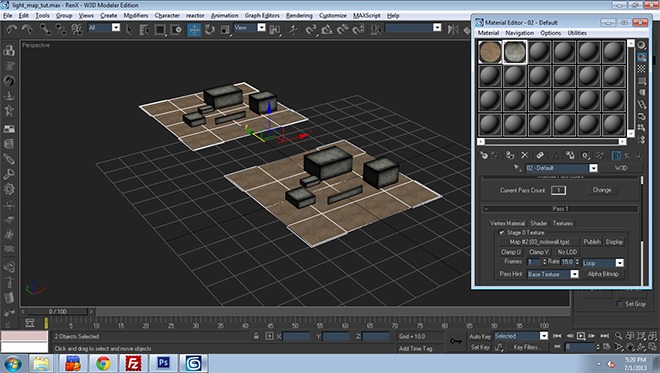Image resolution: width=660 pixels, height=373 pixels.
Task: Toggle the Set Gray checkbox
Action: [x=620, y=304]
